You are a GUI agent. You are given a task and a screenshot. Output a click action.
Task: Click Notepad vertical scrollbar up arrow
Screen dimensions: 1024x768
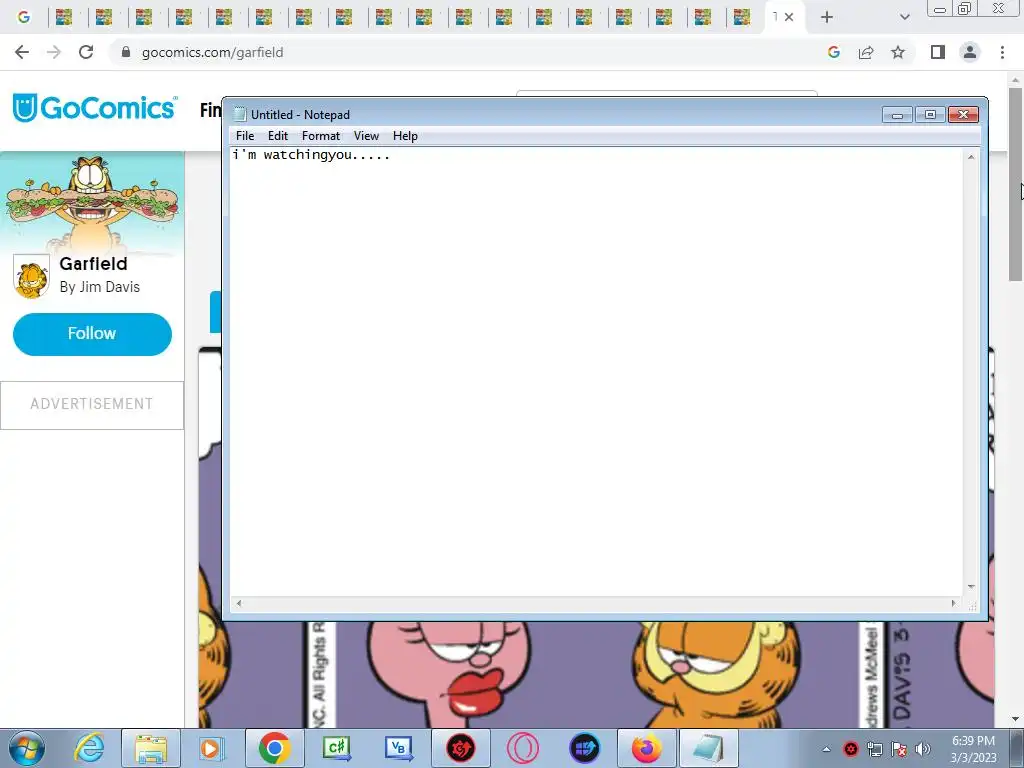[971, 157]
